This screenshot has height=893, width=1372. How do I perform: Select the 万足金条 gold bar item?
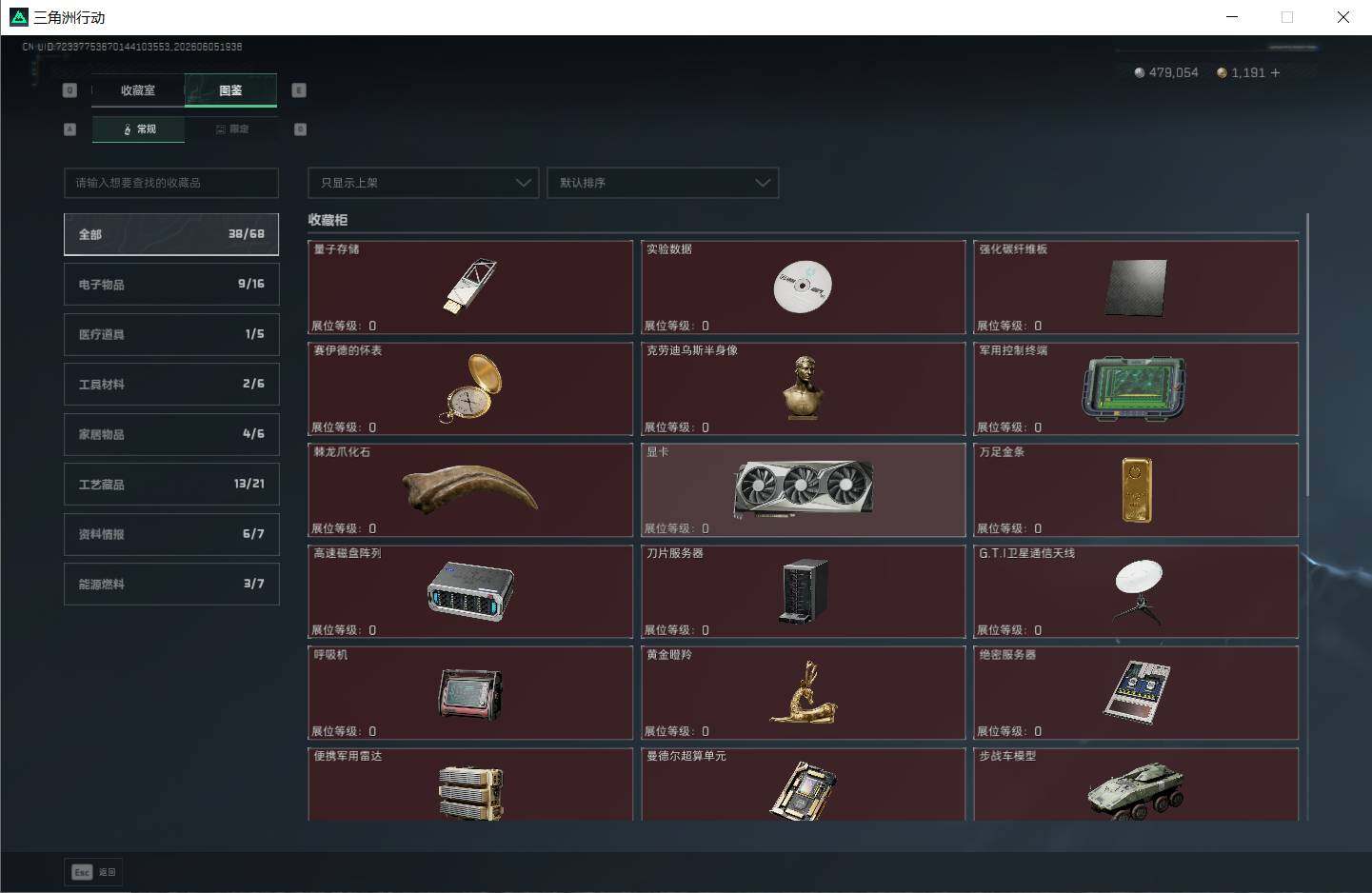[x=1136, y=489]
